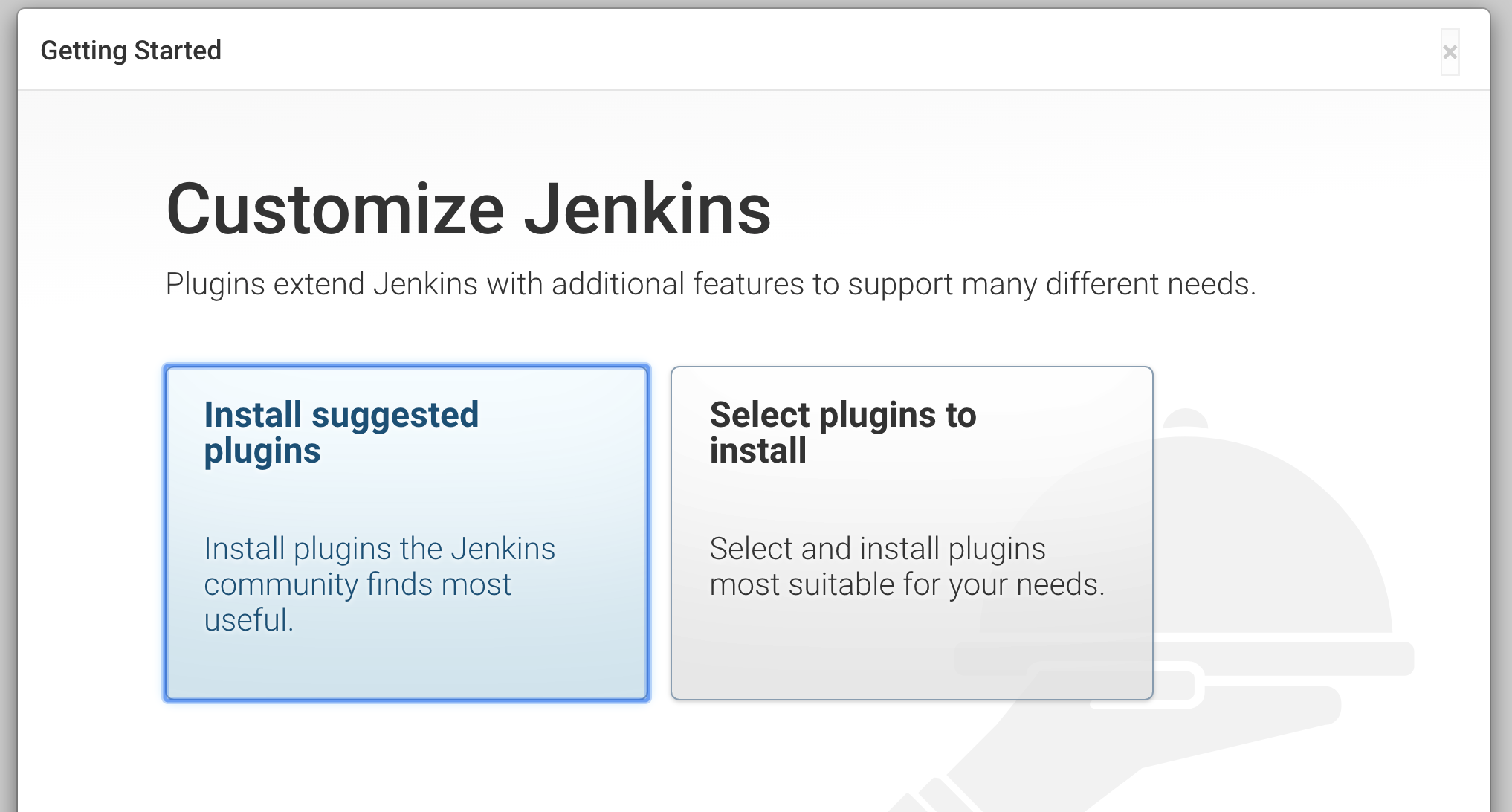Click the Customize Jenkins main heading
Viewport: 1512px width, 812px height.
pyautogui.click(x=468, y=210)
